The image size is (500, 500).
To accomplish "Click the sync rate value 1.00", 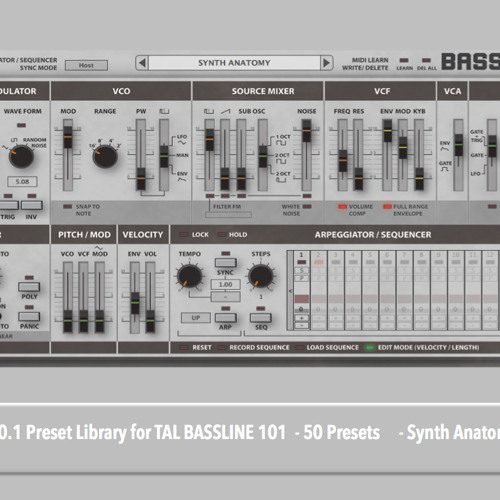I will (x=226, y=285).
